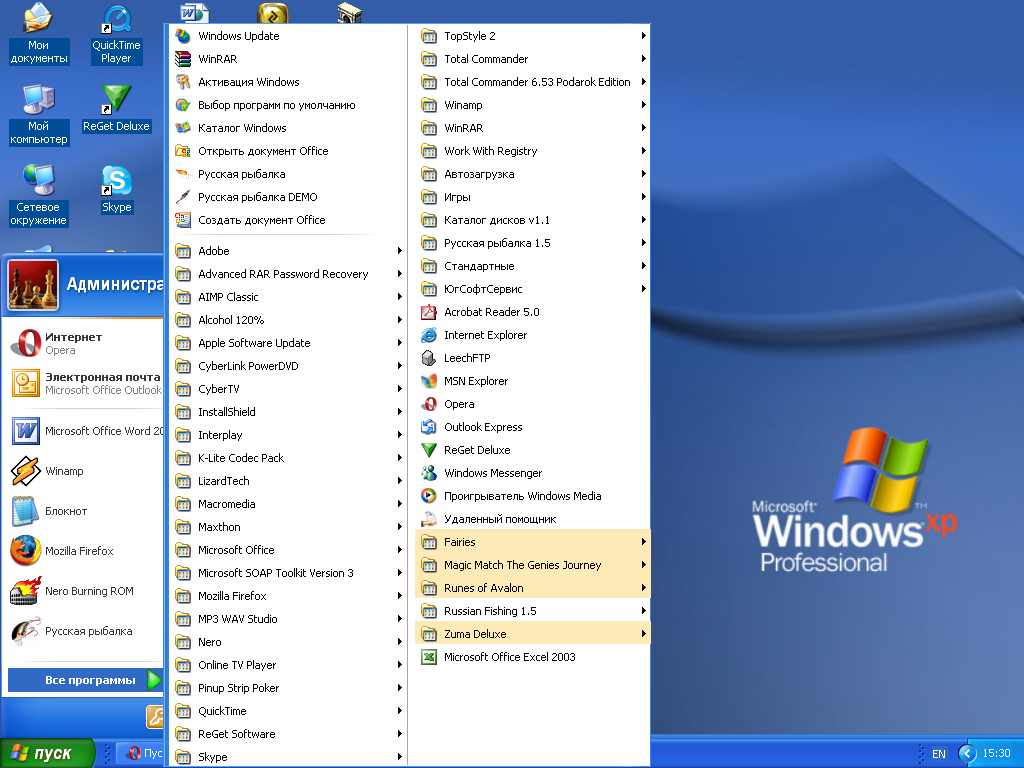This screenshot has height=768, width=1024.
Task: Open the Macromedia program group
Action: [x=287, y=504]
